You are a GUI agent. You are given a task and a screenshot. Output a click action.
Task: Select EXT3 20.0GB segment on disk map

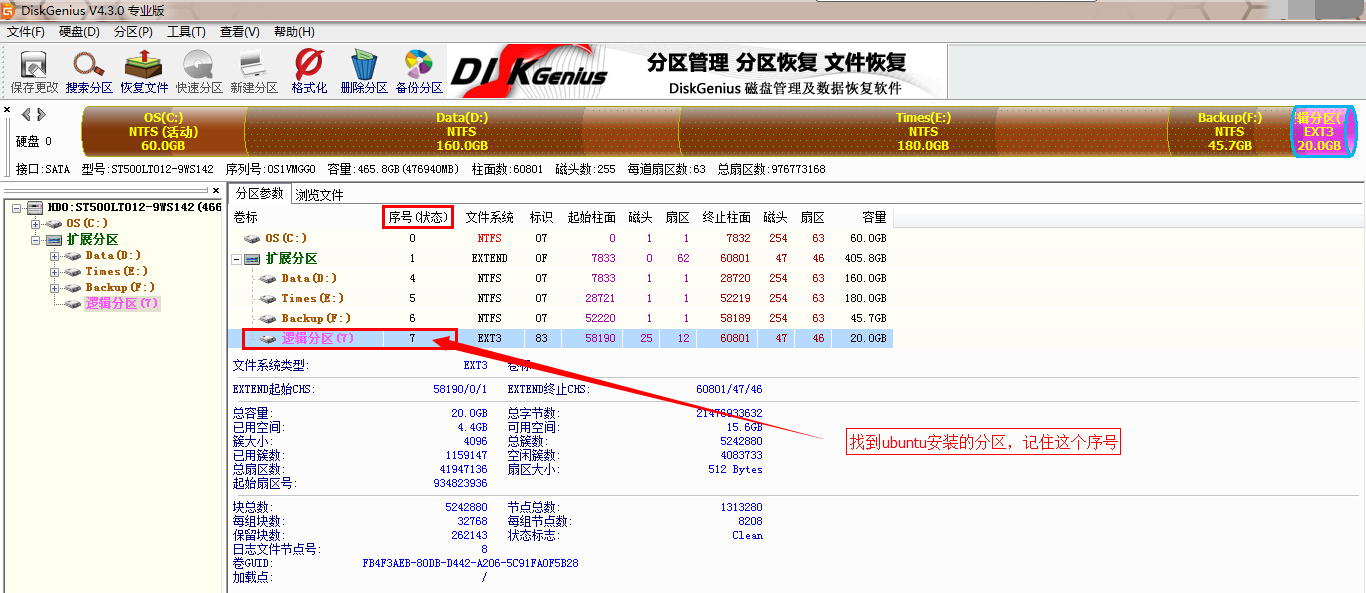point(1324,132)
